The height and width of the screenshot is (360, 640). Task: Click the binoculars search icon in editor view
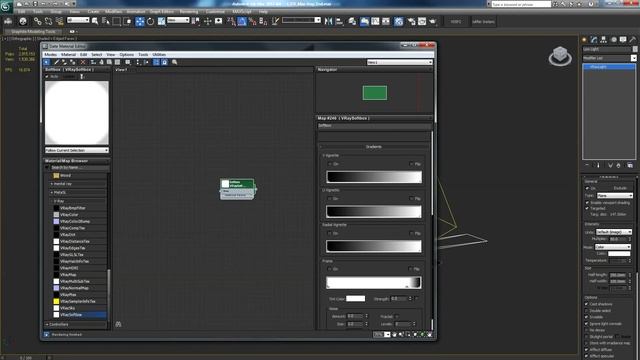point(118,324)
